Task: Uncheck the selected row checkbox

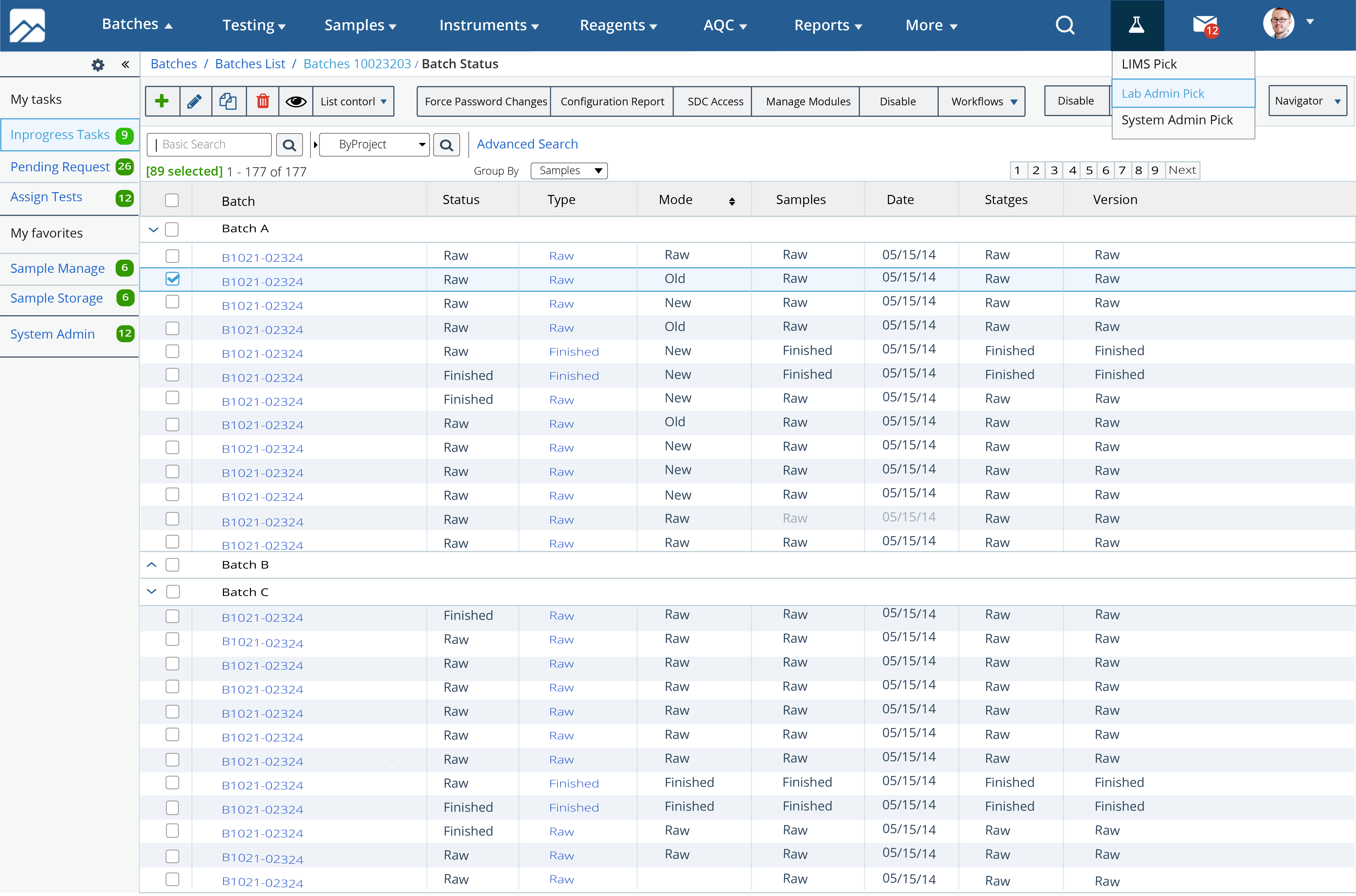Action: [x=172, y=279]
